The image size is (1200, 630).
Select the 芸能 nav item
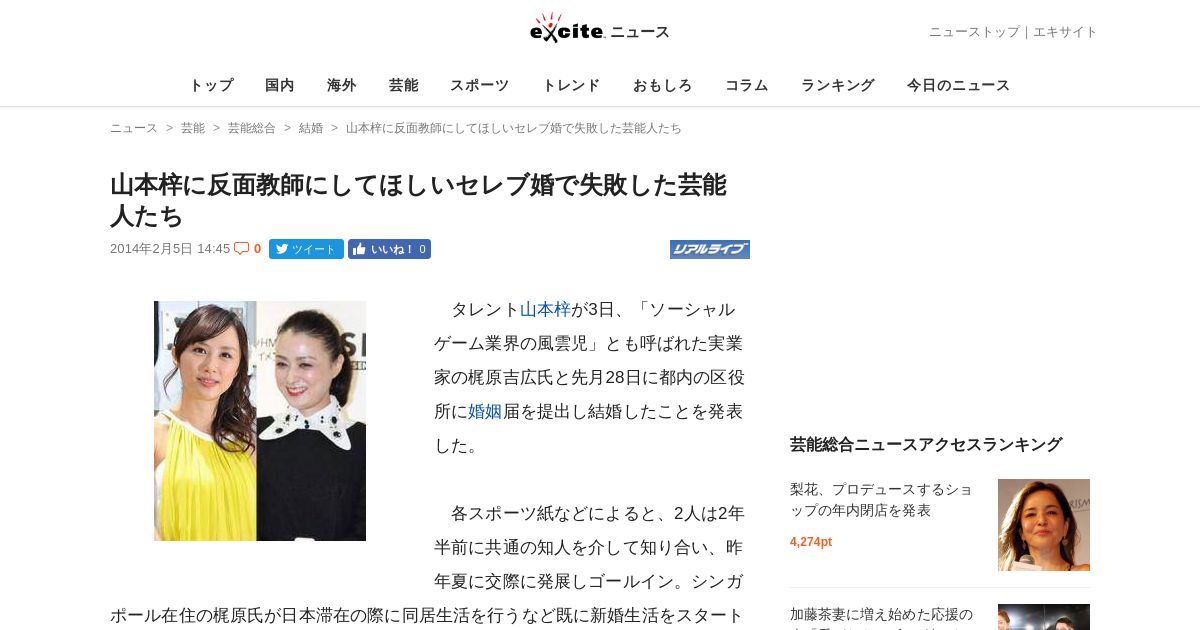(404, 85)
